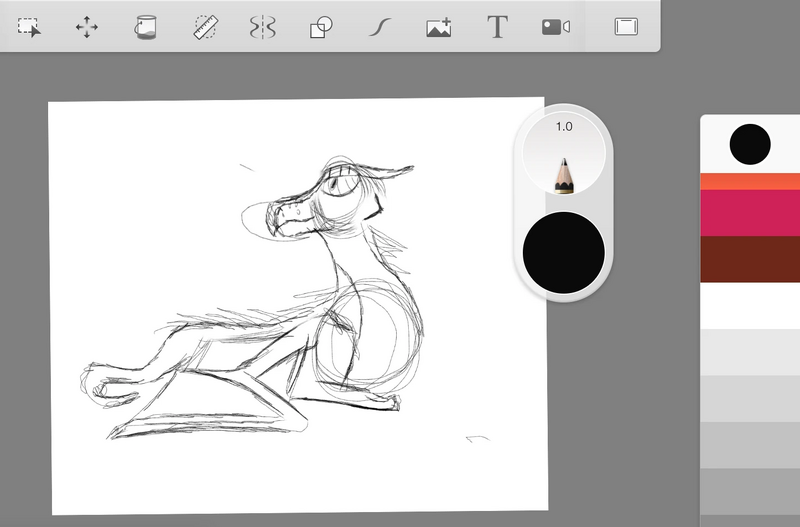The height and width of the screenshot is (527, 800).
Task: Choose the Fill bucket tool
Action: (x=146, y=27)
